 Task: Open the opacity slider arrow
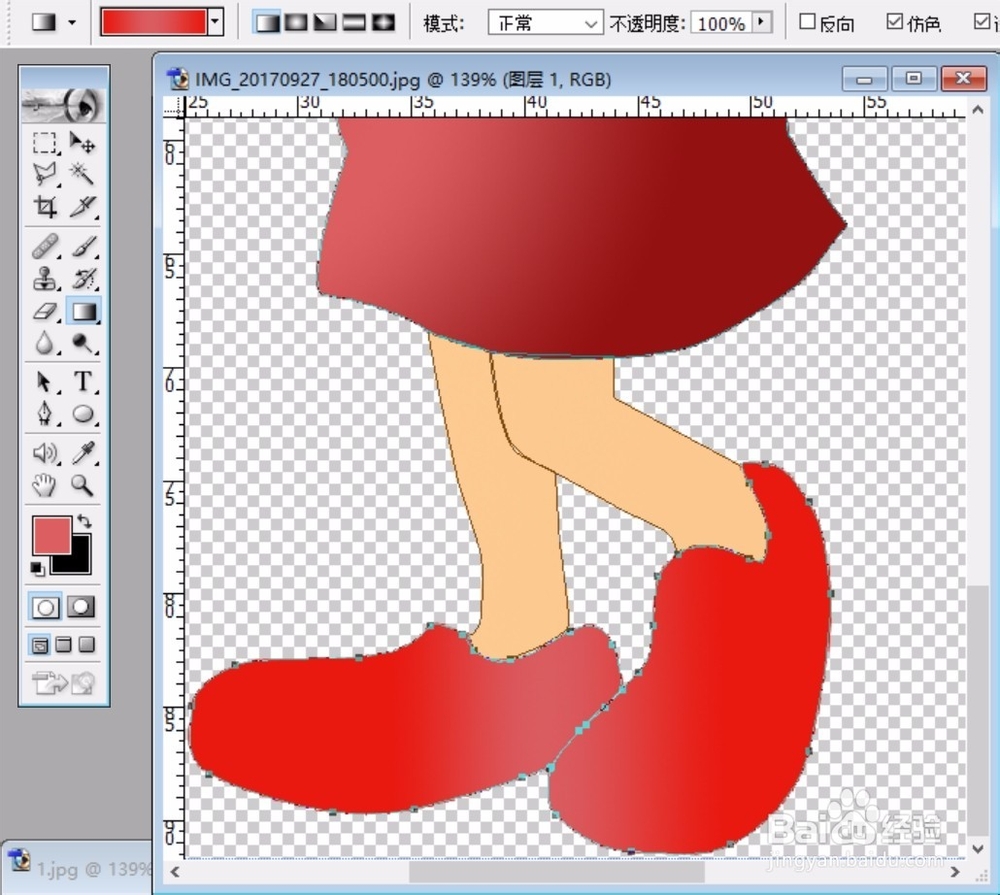(761, 22)
